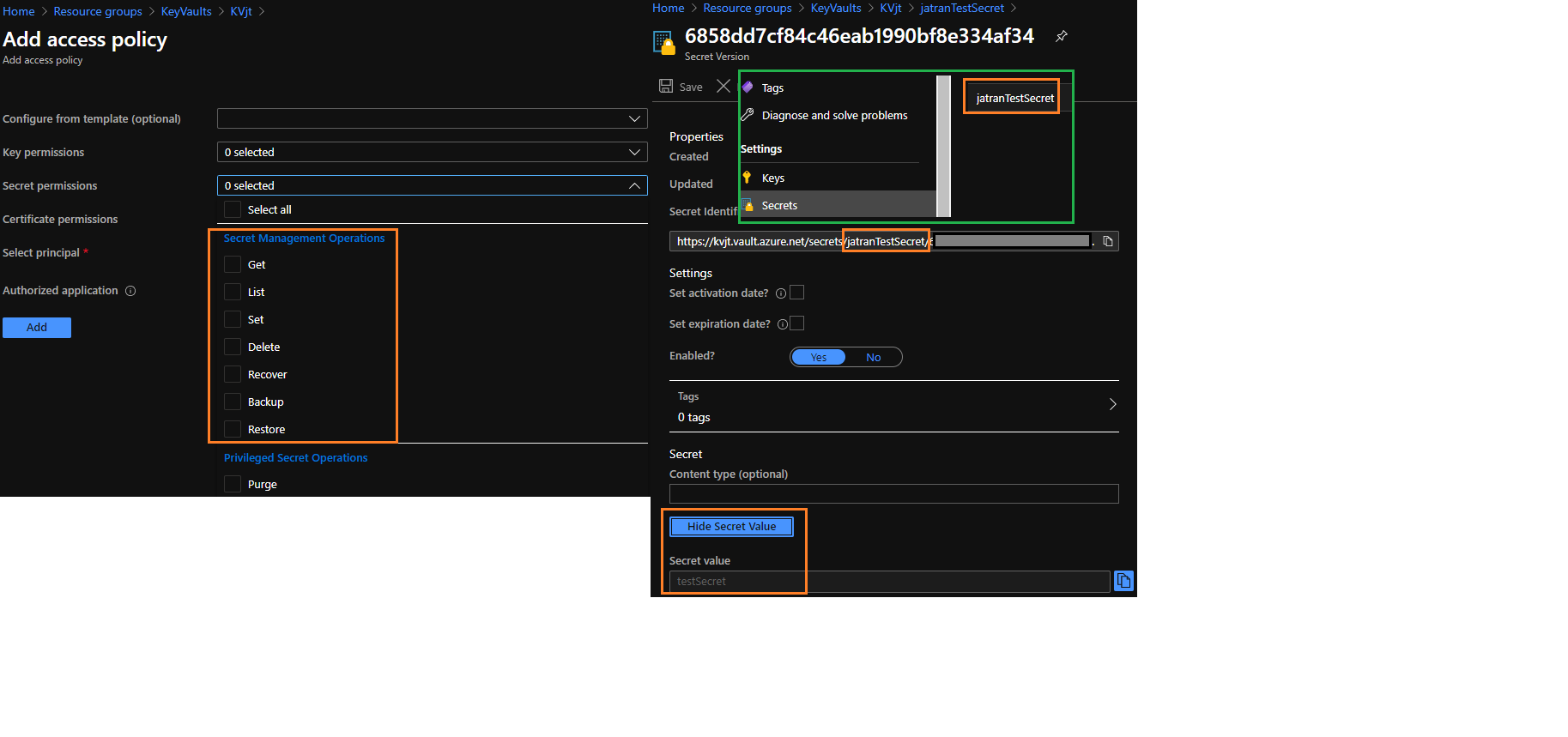Click info icon for Set activation date

click(781, 293)
